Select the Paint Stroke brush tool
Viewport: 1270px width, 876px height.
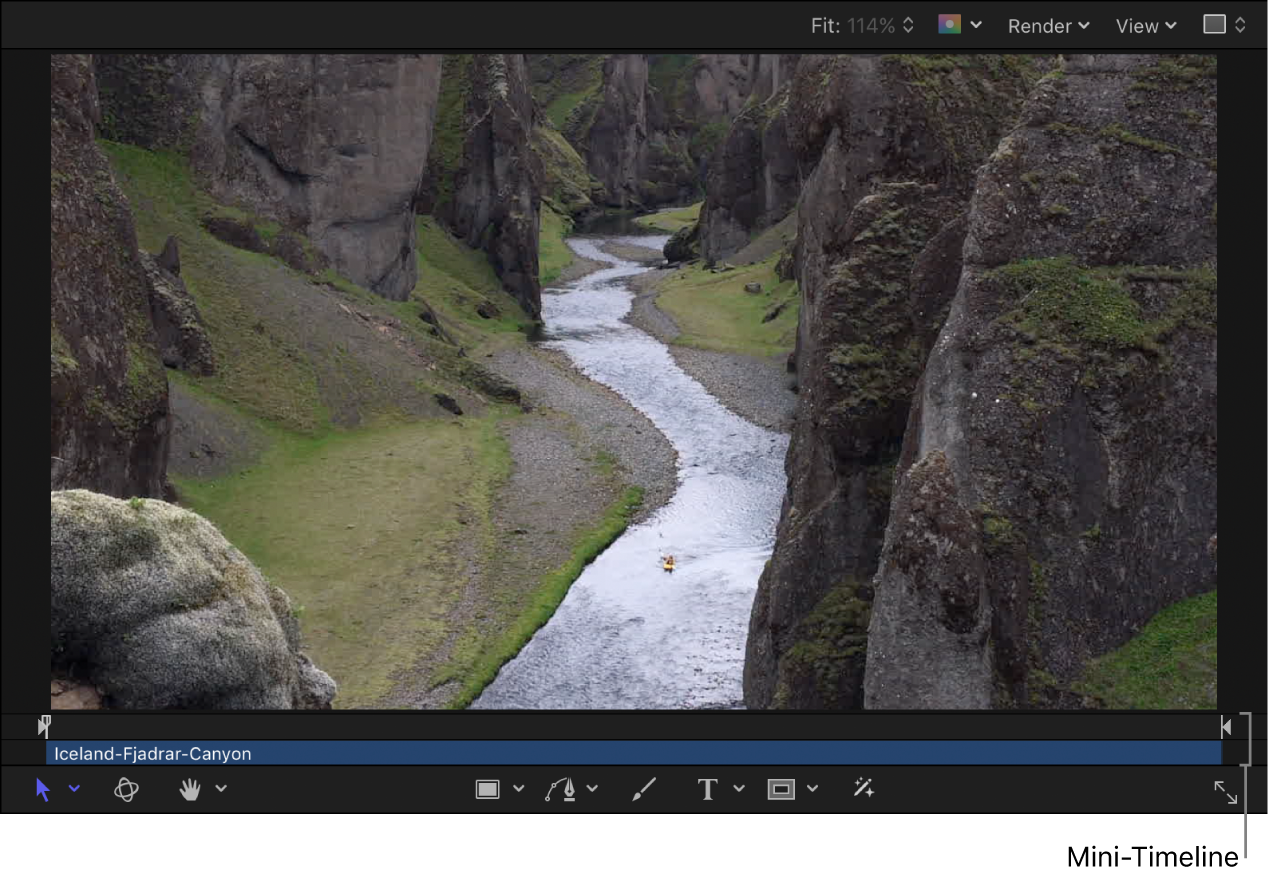645,790
